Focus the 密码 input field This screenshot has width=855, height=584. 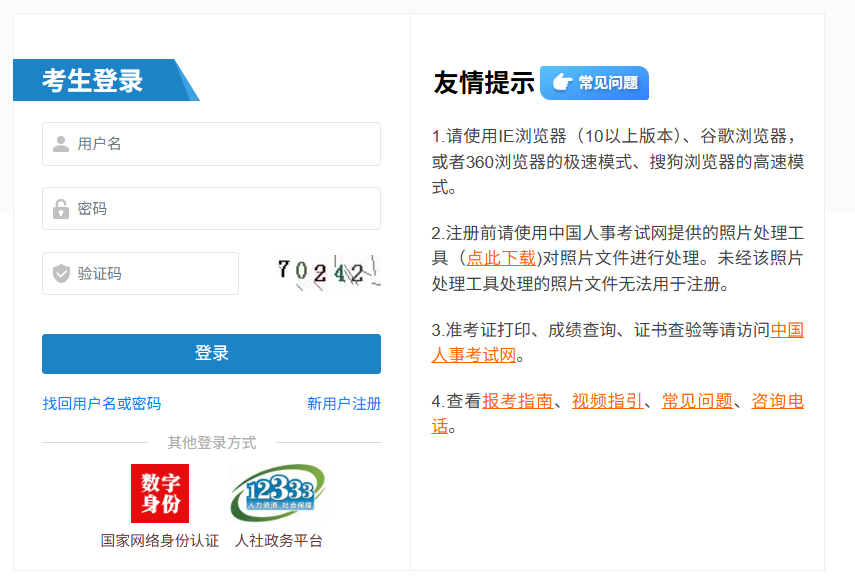(212, 209)
